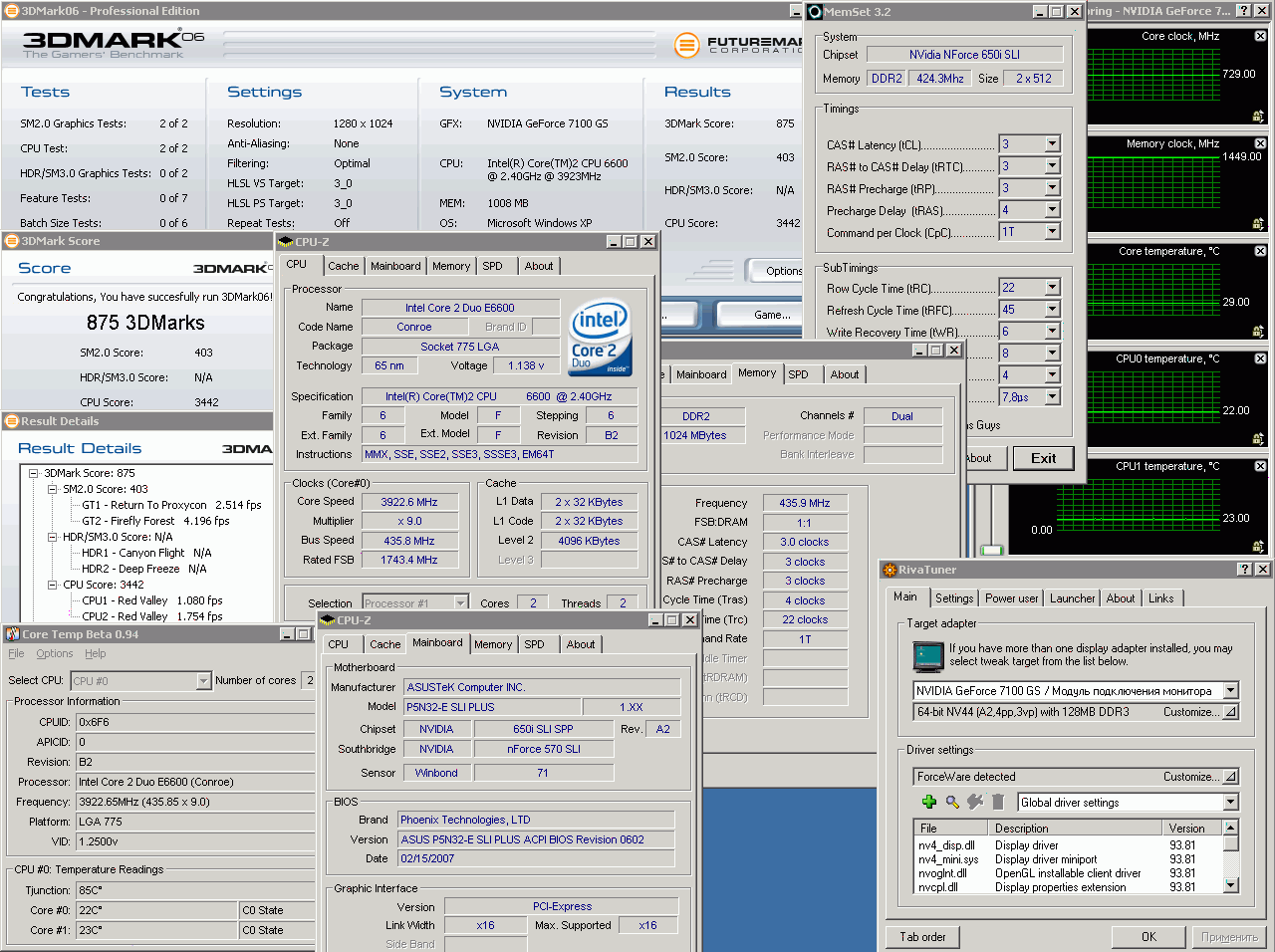Open the Global driver settings dropdown

point(1231,803)
